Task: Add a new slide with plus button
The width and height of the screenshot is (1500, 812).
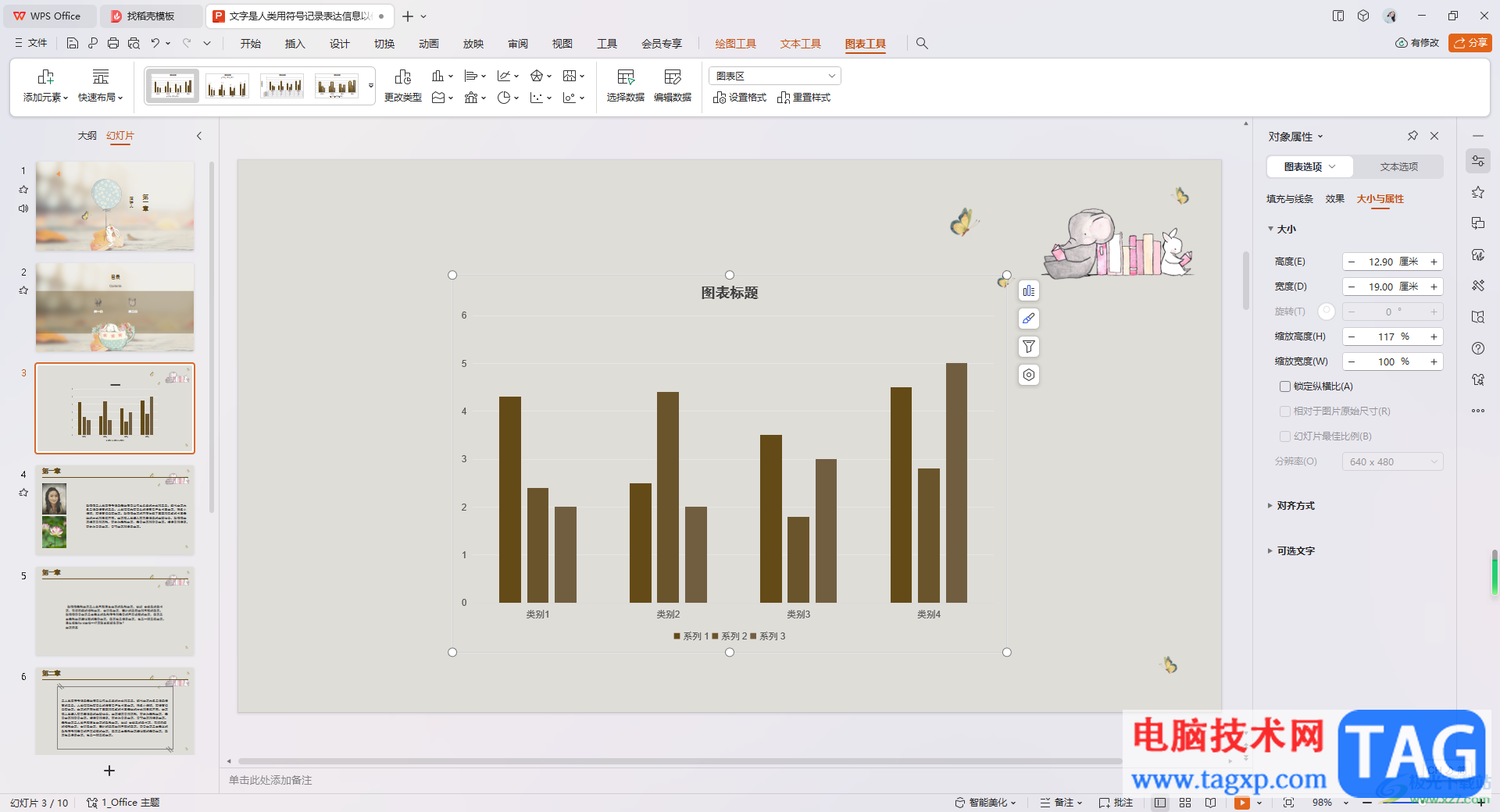Action: [x=109, y=771]
